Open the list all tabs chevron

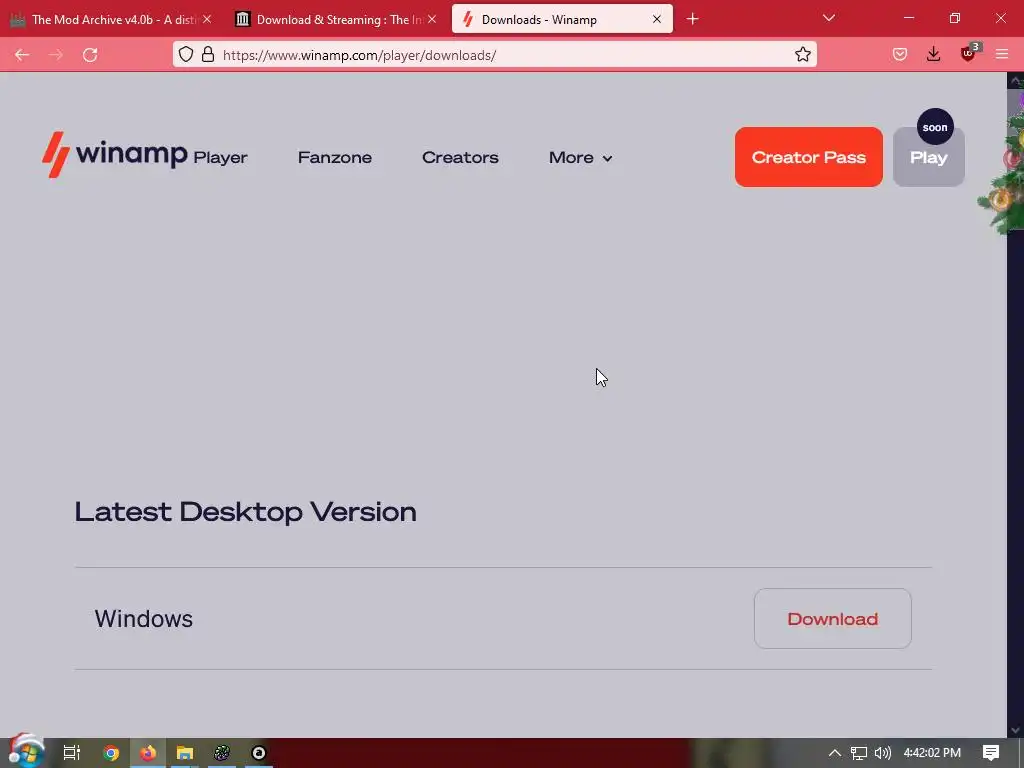pos(829,18)
